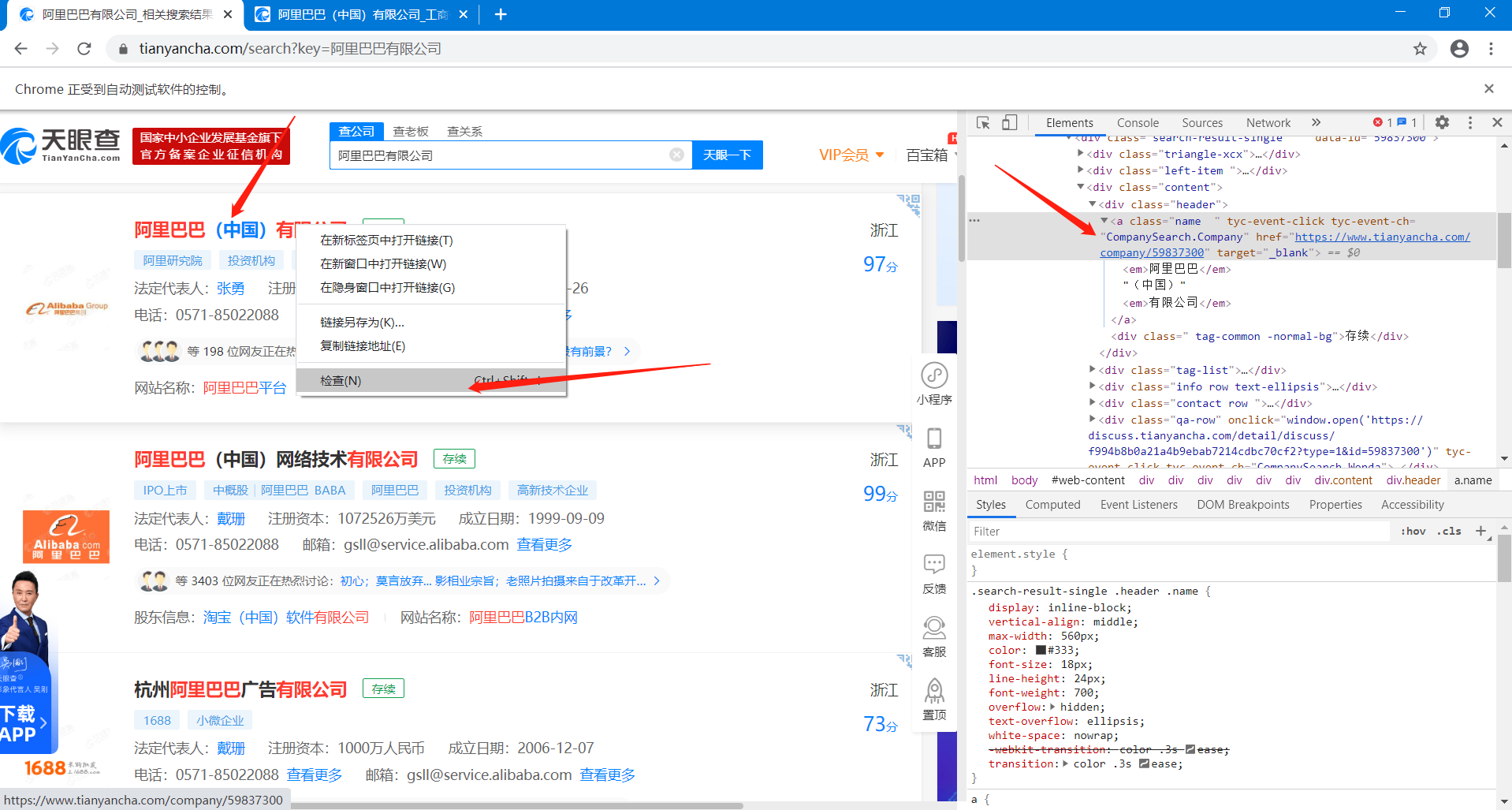Close the DevTools panel
Screen dimensions: 1512x810
1497,122
